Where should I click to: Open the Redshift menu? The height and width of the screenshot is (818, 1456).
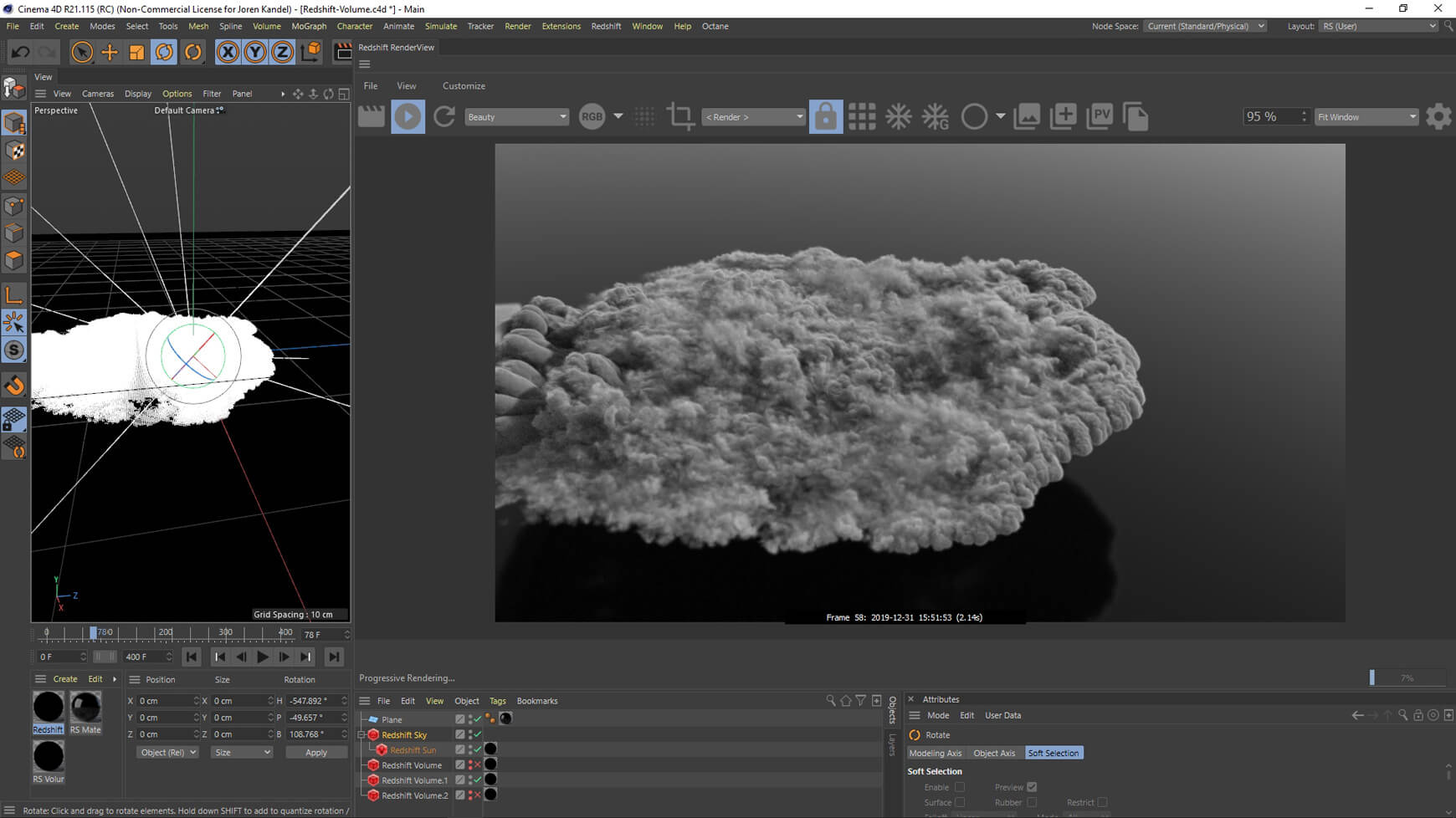click(x=606, y=26)
